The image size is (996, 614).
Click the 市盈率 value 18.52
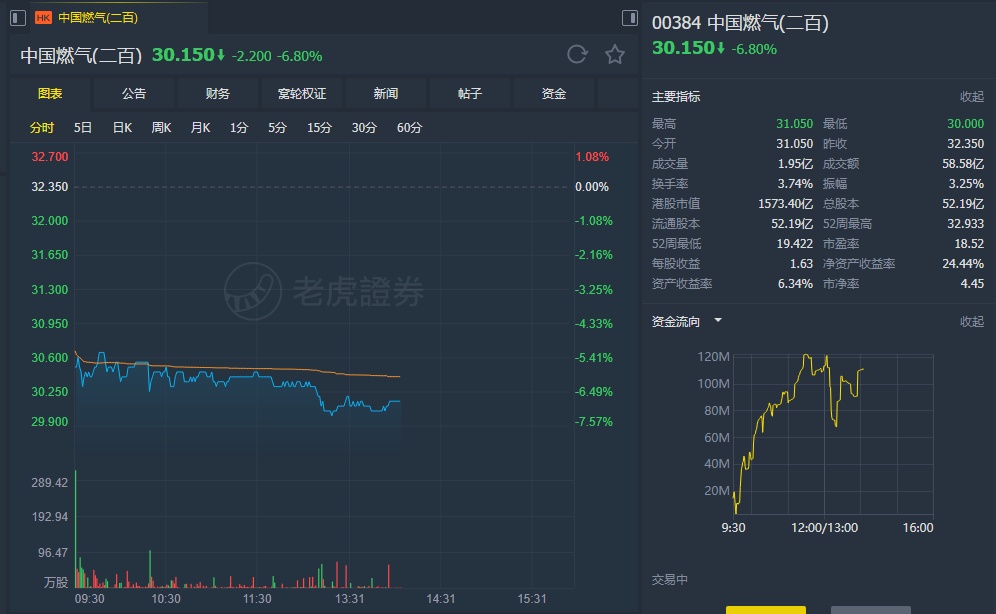tap(969, 244)
